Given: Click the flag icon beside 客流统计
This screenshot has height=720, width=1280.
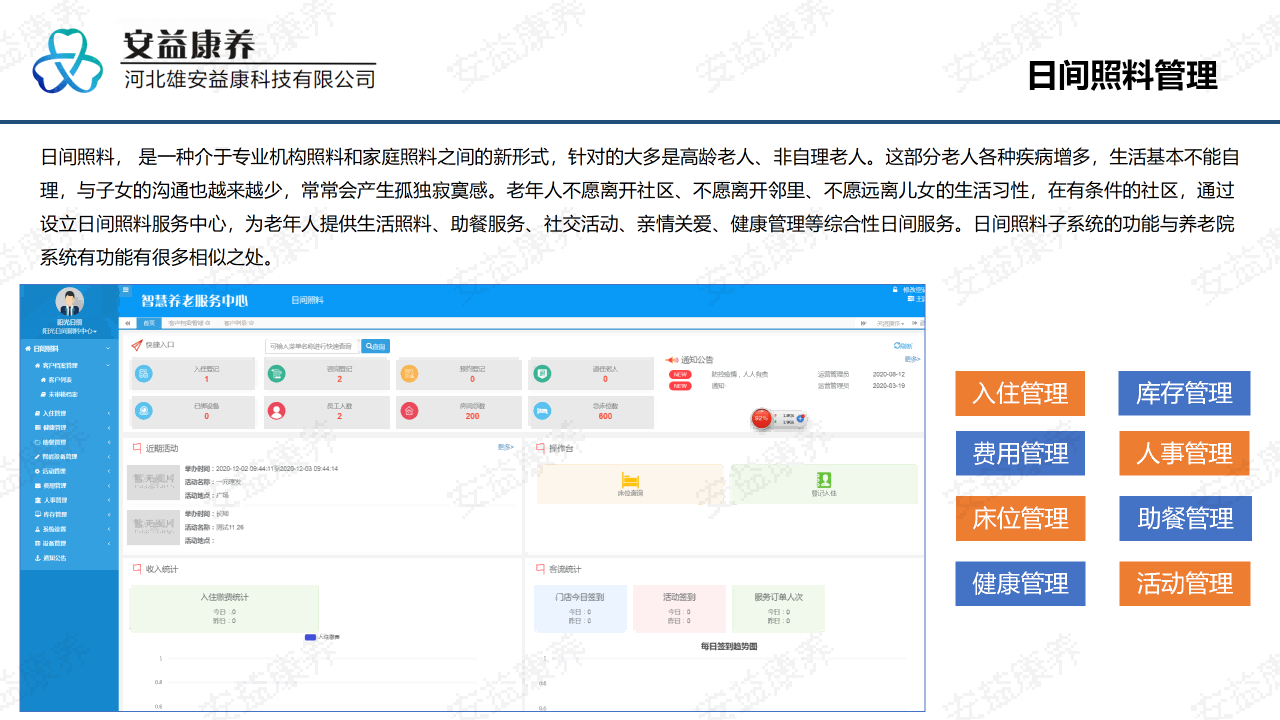Looking at the screenshot, I should click(541, 569).
